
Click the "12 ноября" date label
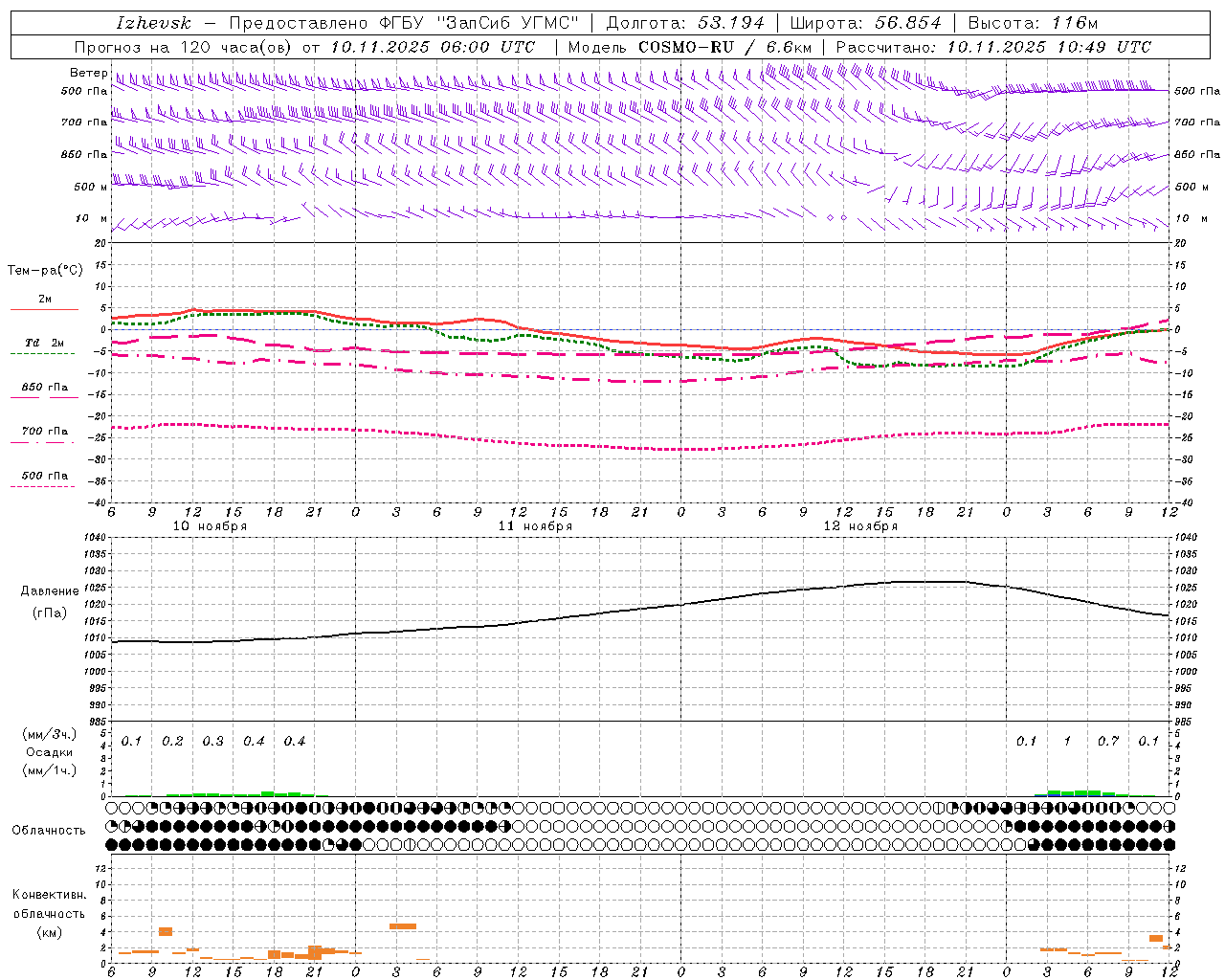(x=860, y=526)
